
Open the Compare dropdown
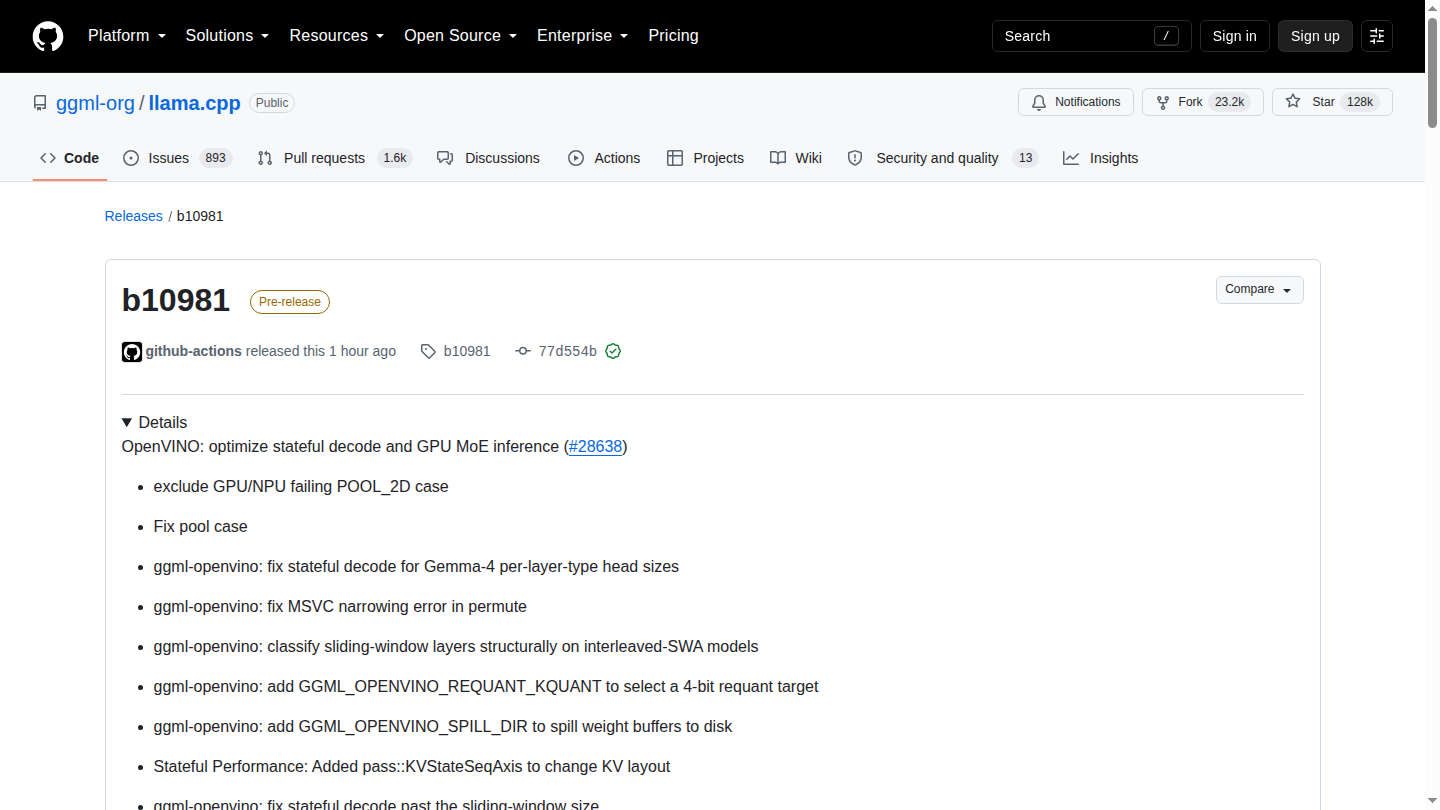[x=1260, y=289]
